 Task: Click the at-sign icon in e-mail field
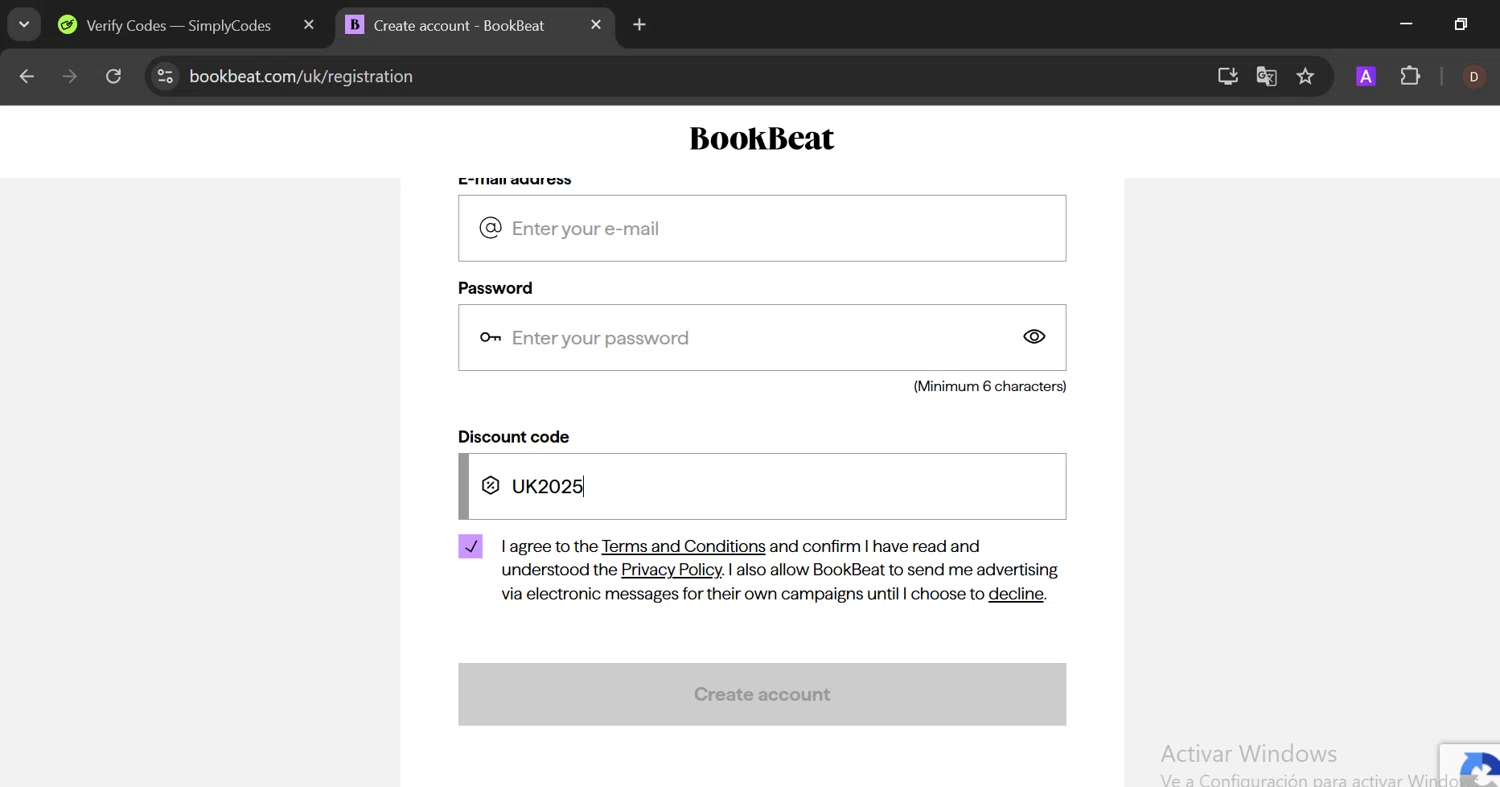[490, 228]
